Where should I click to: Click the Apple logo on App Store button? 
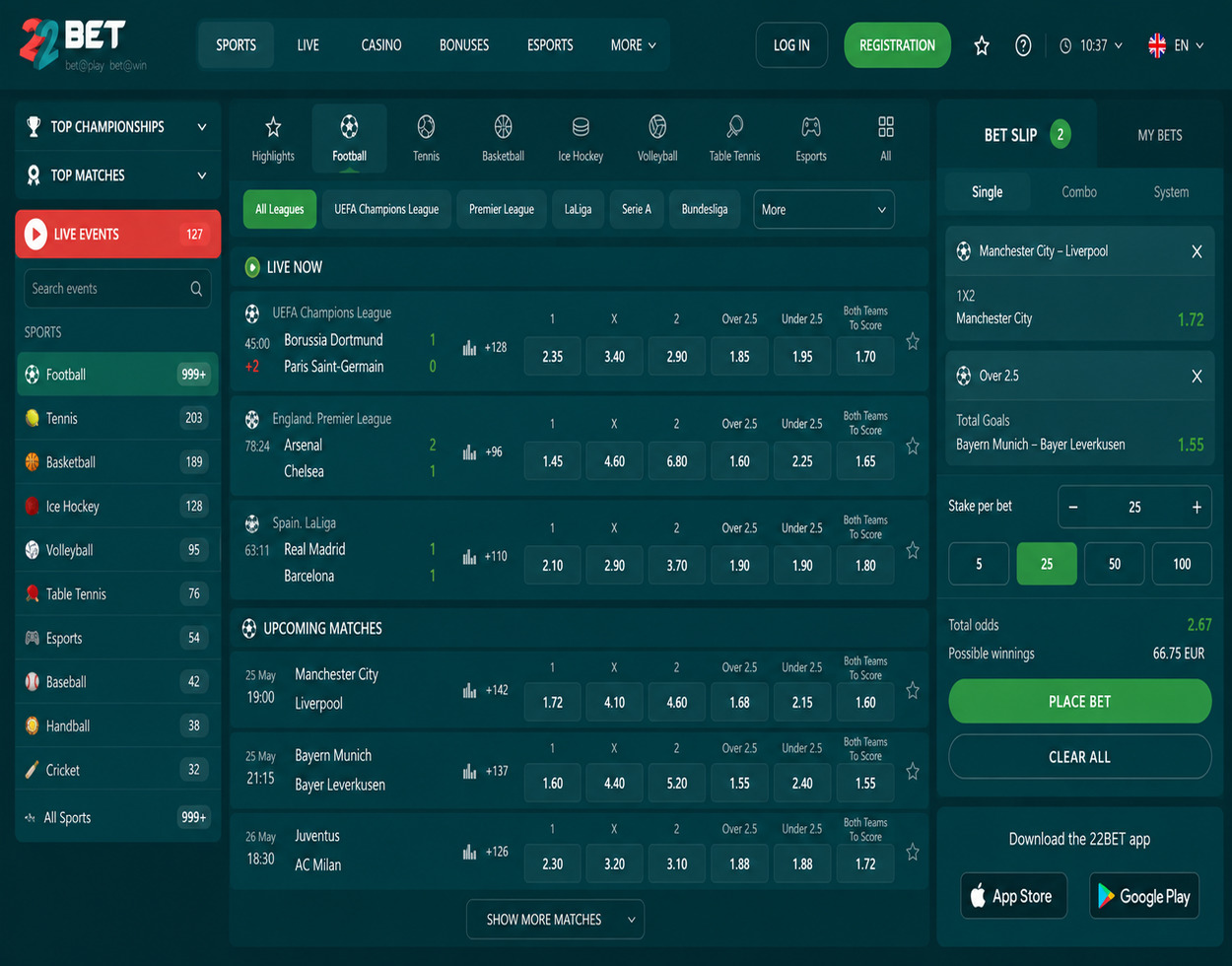[978, 896]
